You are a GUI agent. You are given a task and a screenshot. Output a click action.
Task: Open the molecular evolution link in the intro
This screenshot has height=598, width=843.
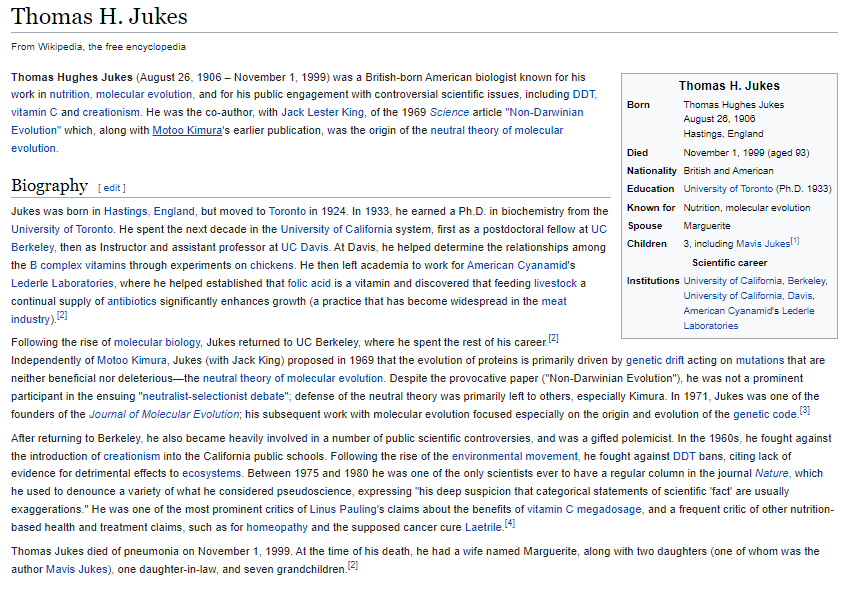point(144,95)
